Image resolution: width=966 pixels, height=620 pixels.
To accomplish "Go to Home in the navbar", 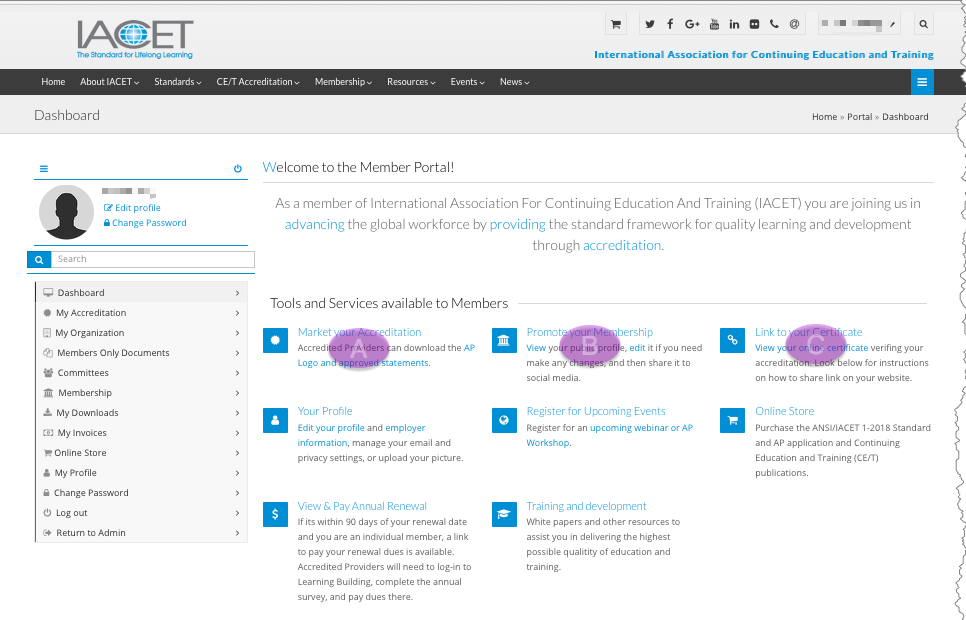I will [x=53, y=82].
